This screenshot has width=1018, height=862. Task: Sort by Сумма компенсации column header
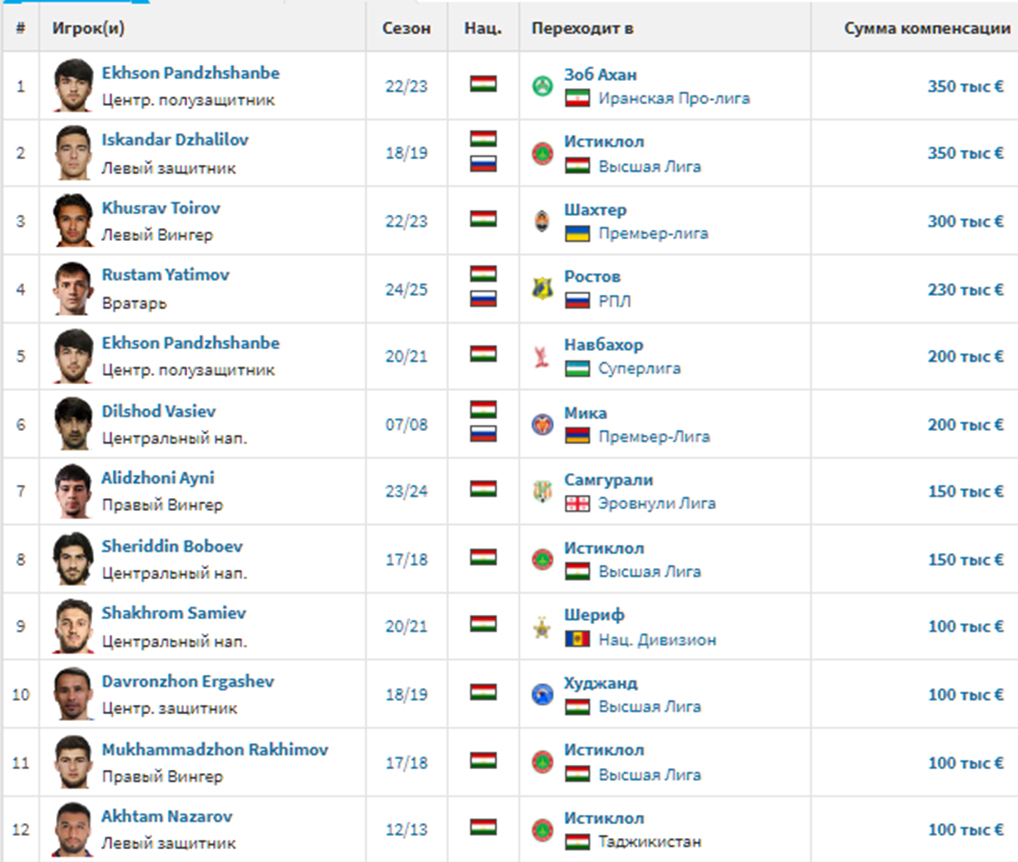click(927, 29)
